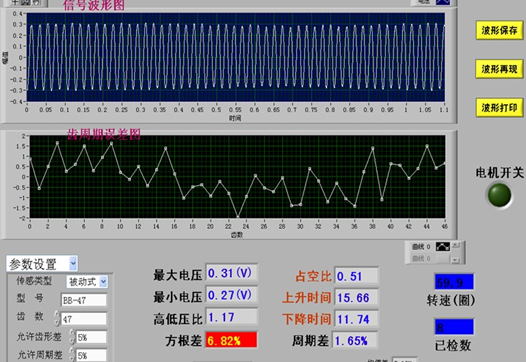Viewport: 526px width, 362px height.
Task: Click the 占空比 0.51 value box
Action: (x=357, y=276)
